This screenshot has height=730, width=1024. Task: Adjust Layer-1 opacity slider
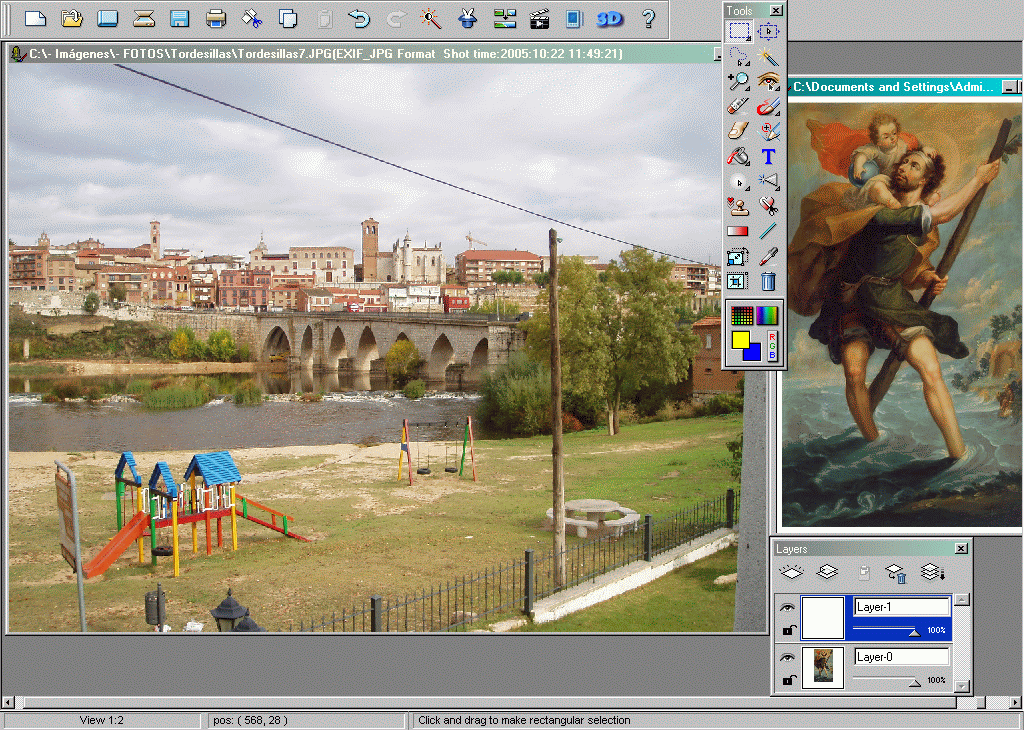pos(914,631)
